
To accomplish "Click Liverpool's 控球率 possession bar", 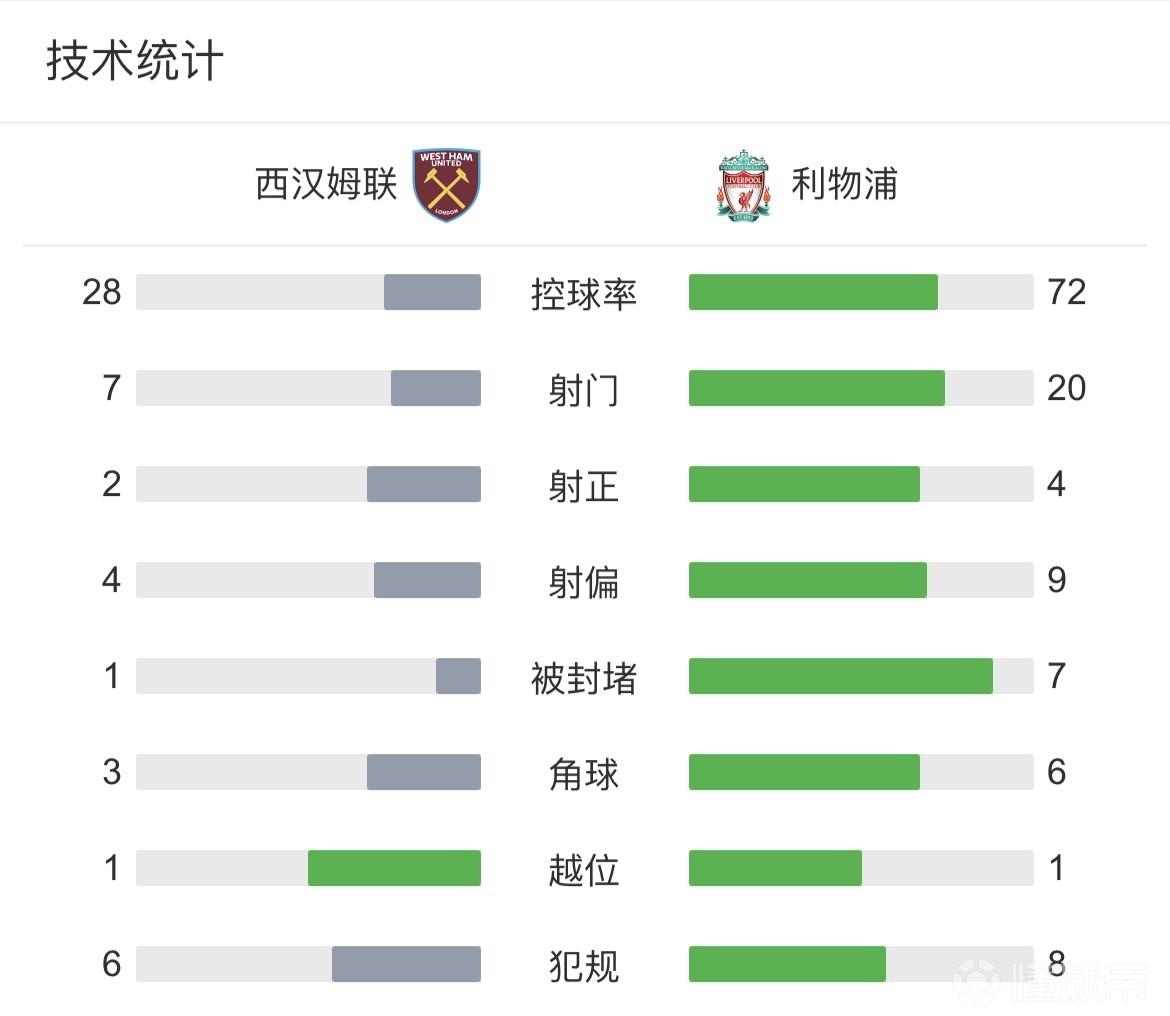I will (x=813, y=292).
